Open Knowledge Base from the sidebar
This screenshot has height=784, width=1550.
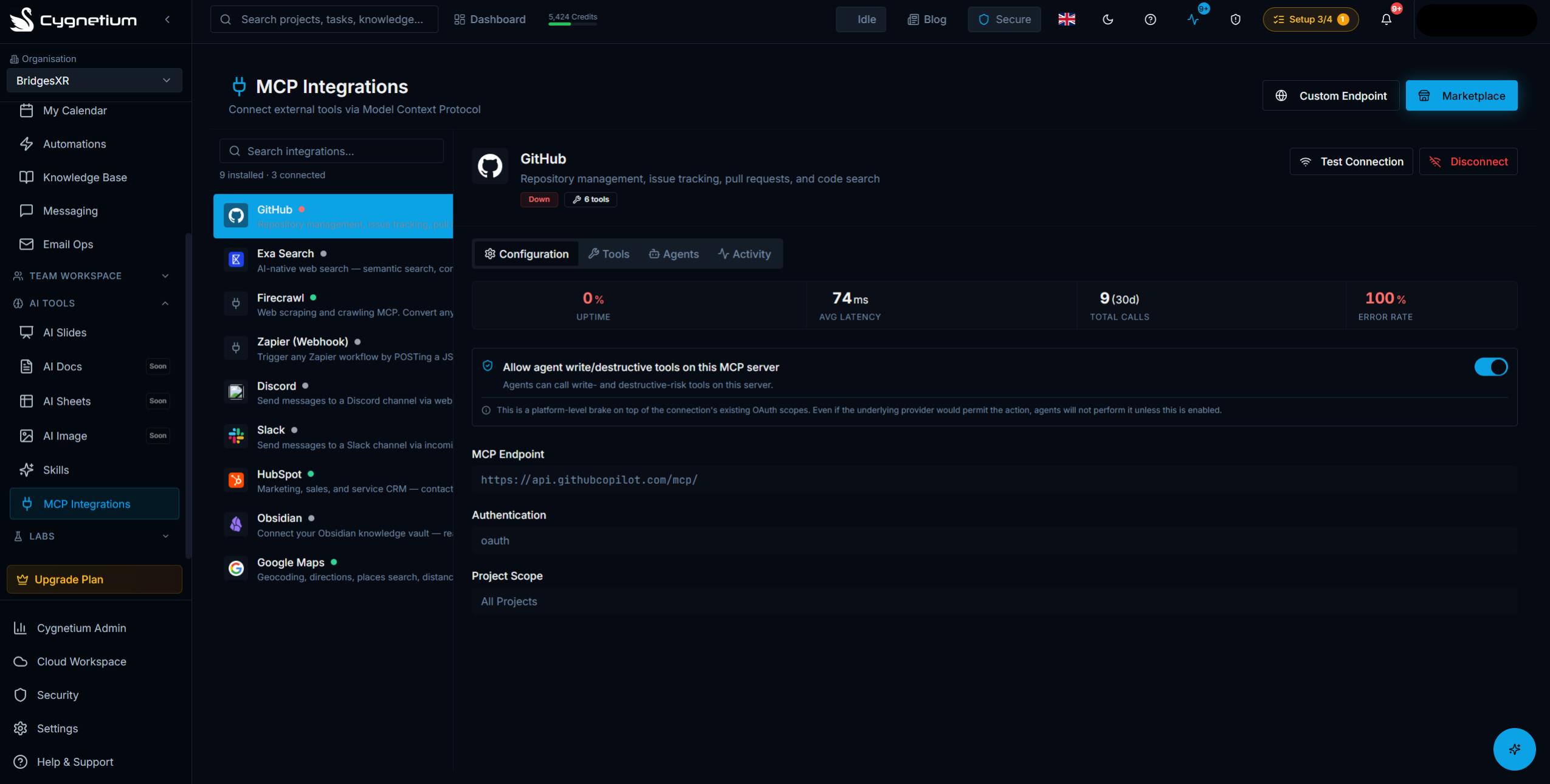pos(94,177)
